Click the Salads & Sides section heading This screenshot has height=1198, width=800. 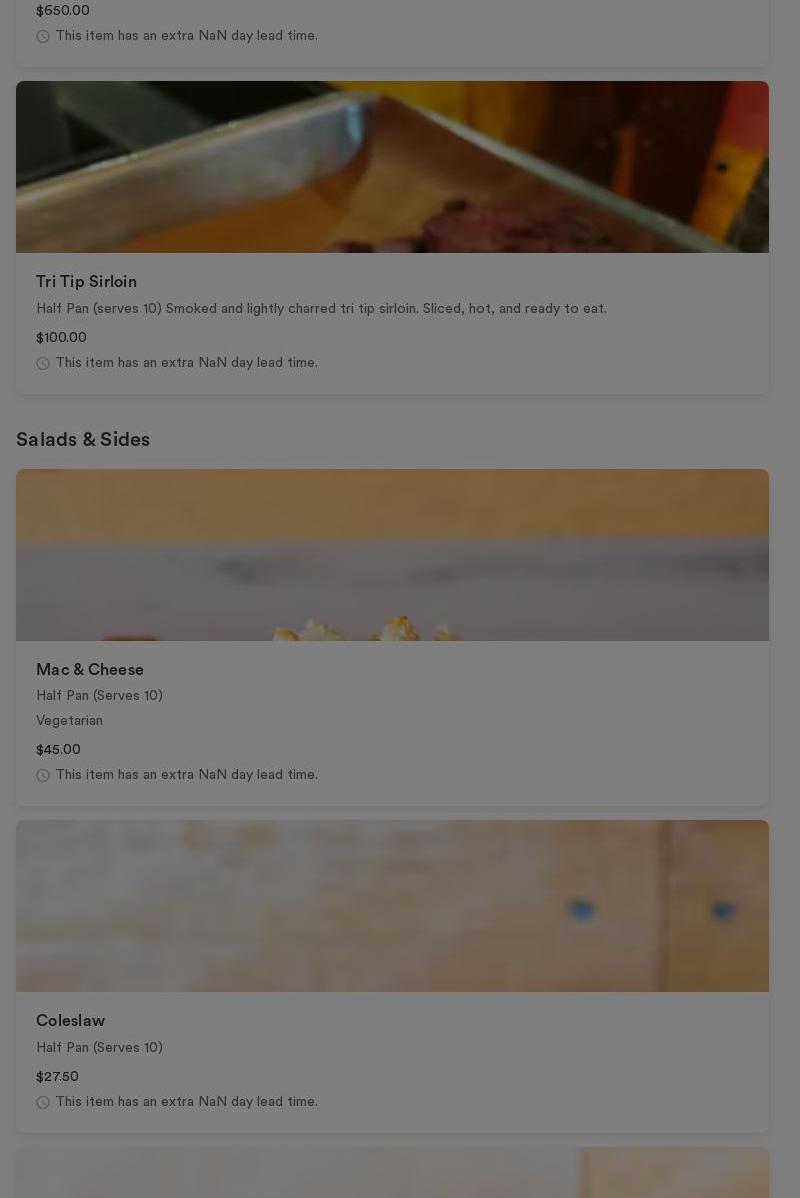click(x=83, y=439)
